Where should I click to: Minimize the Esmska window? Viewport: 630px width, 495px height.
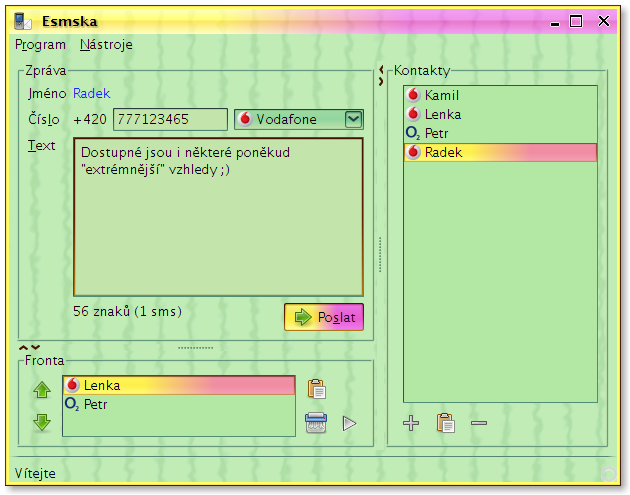(555, 23)
